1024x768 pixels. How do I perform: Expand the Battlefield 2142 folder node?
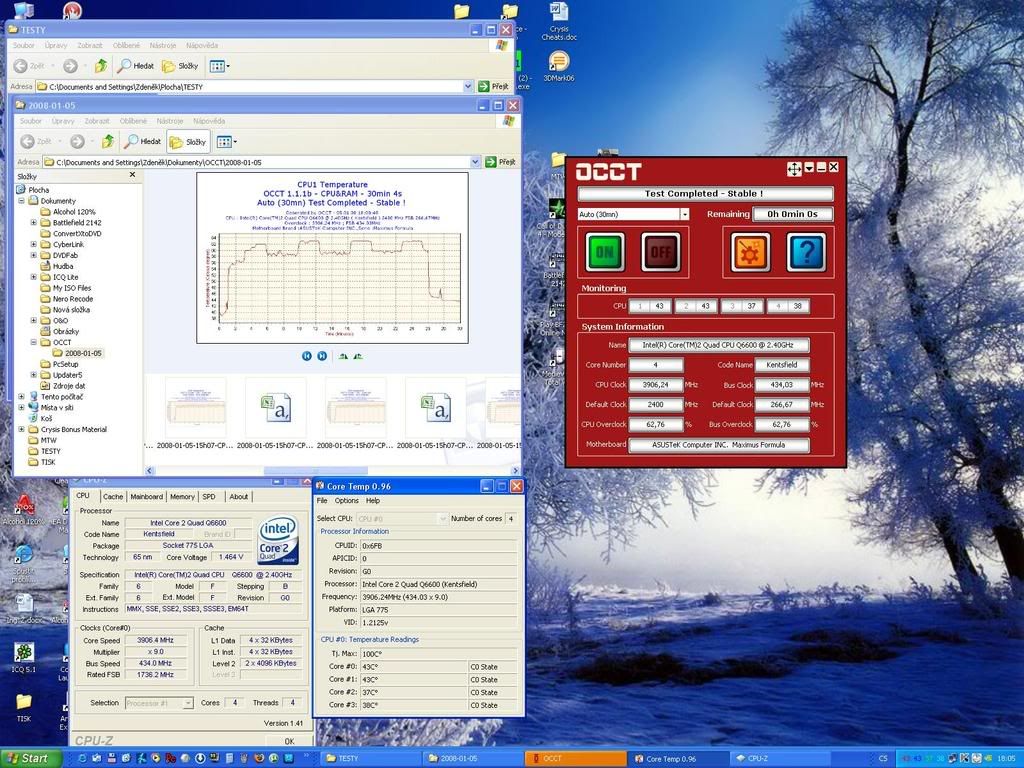[33, 223]
